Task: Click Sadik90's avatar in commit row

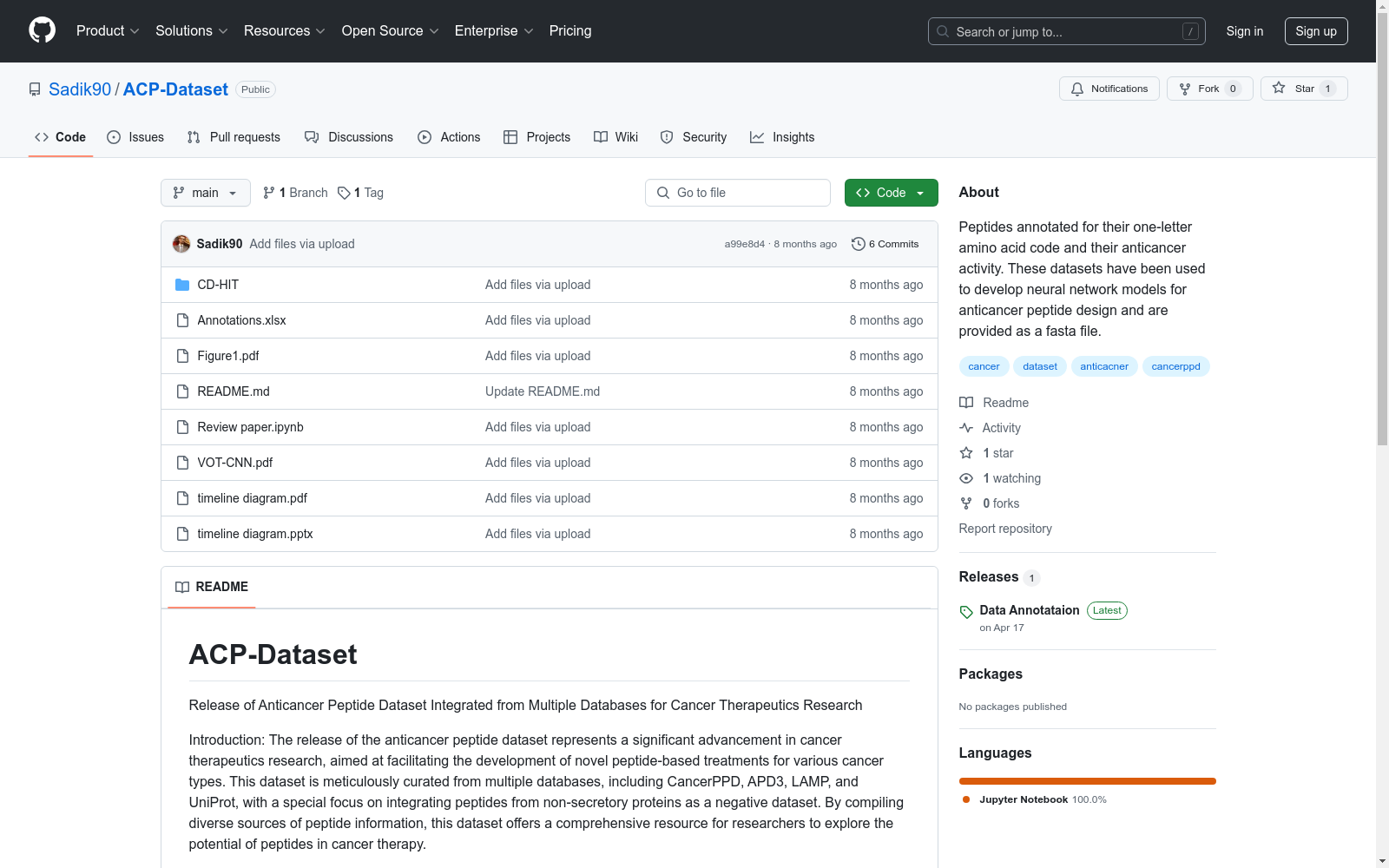Action: point(181,244)
